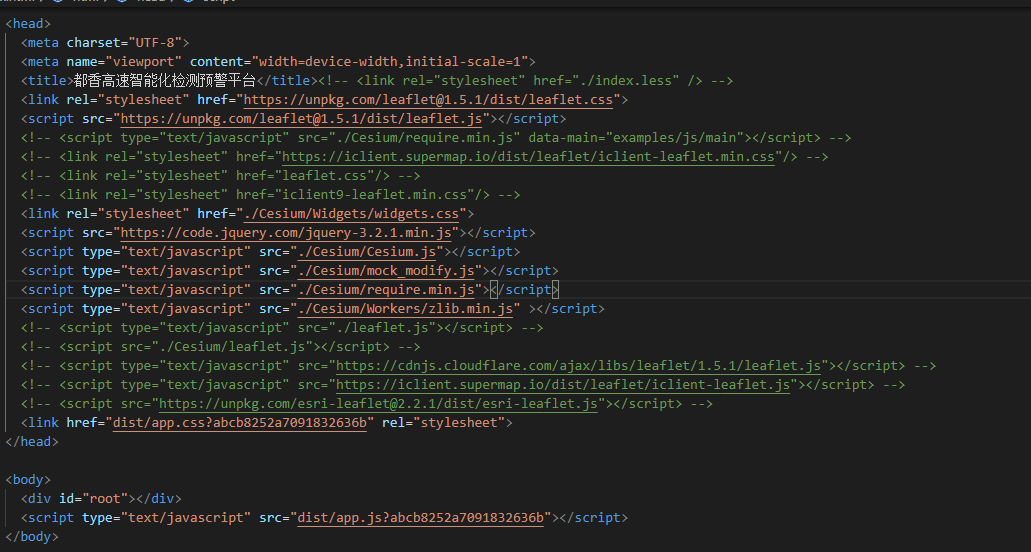Click the charset attribute name
Screen dimensions: 1031x552
tap(94, 43)
